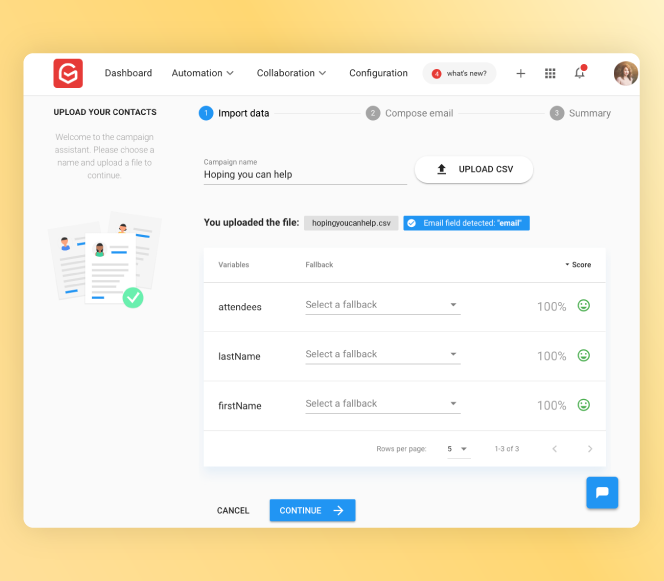
Task: Click the Variables column header
Action: pos(233,265)
